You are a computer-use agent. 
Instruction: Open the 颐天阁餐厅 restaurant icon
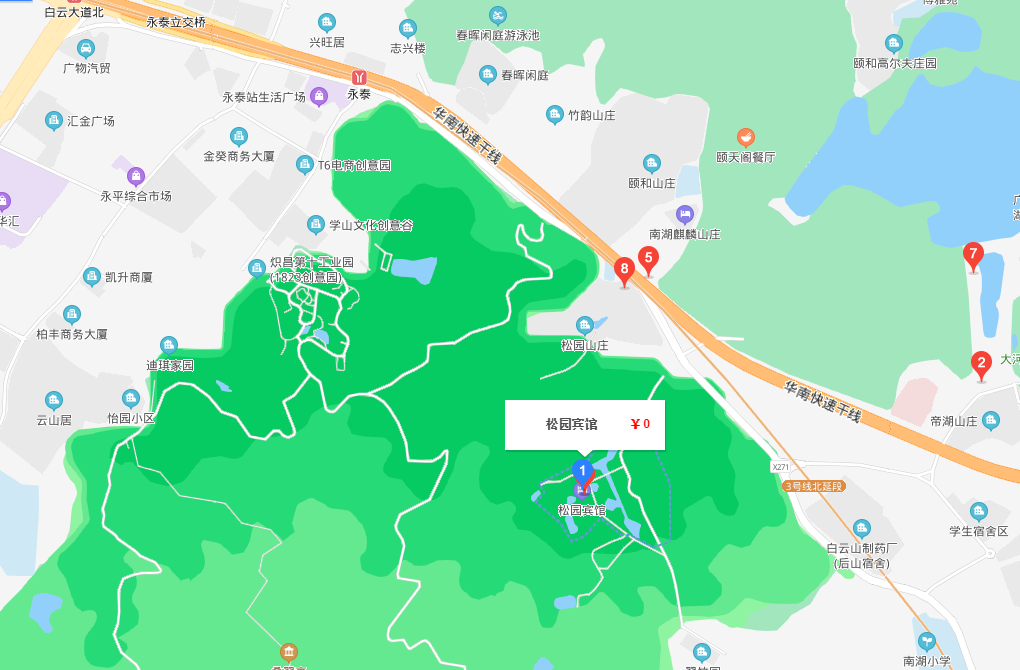(745, 138)
